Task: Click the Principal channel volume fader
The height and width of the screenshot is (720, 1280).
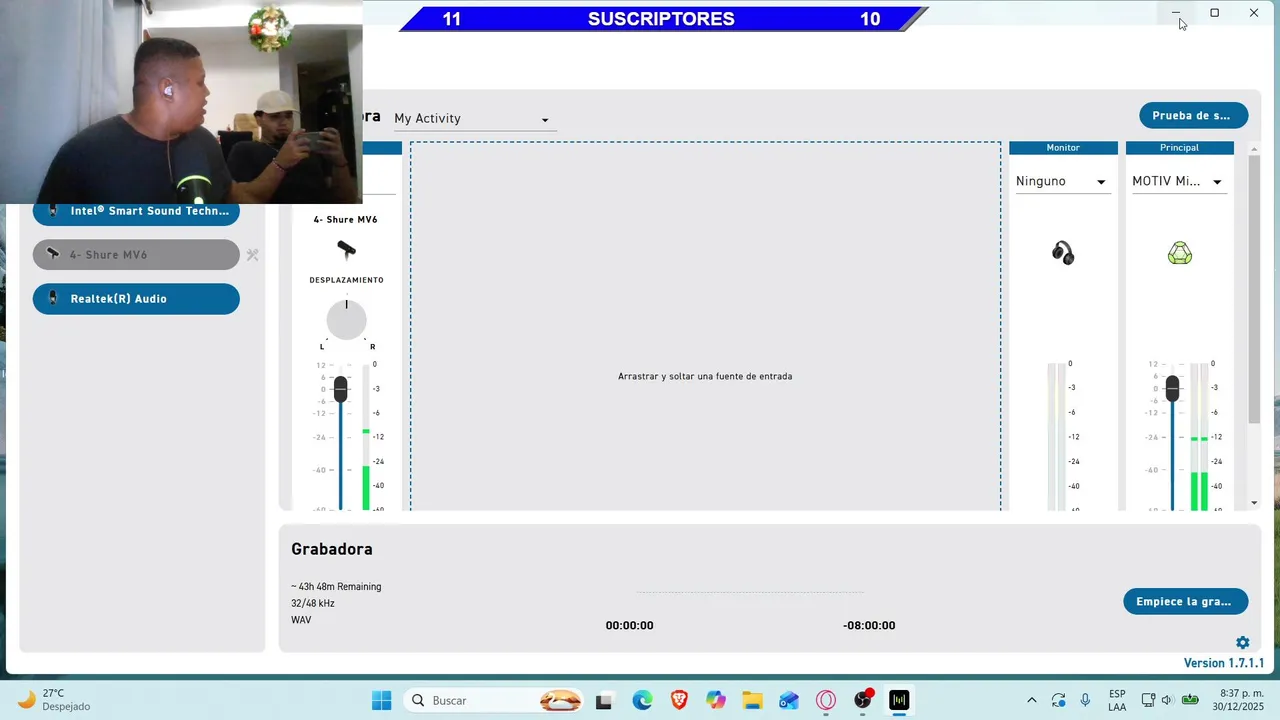Action: pyautogui.click(x=1172, y=389)
